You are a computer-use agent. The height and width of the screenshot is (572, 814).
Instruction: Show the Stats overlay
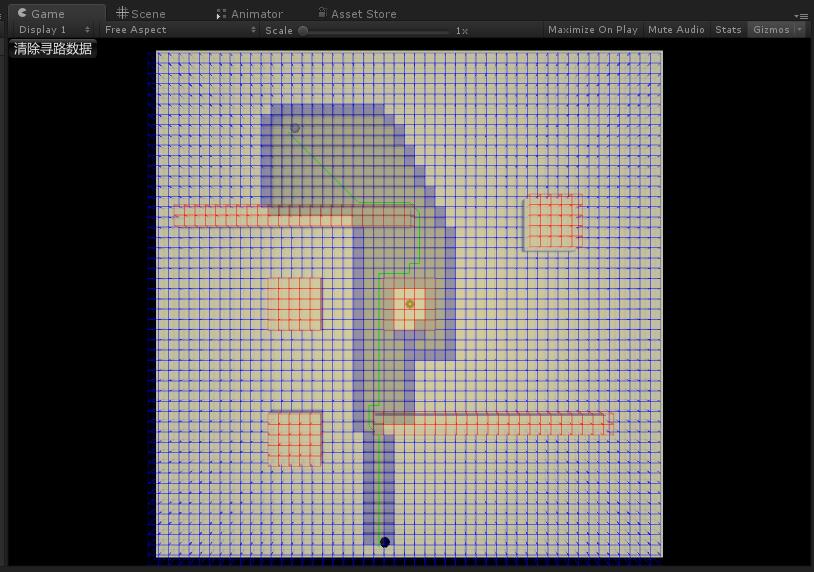tap(728, 30)
